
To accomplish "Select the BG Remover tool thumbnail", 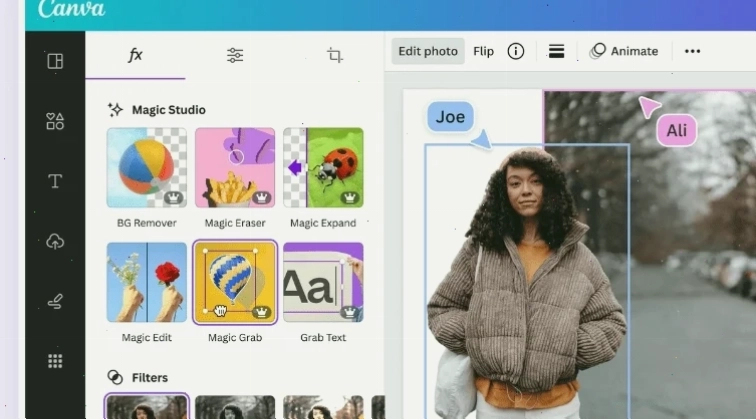I will [x=147, y=168].
